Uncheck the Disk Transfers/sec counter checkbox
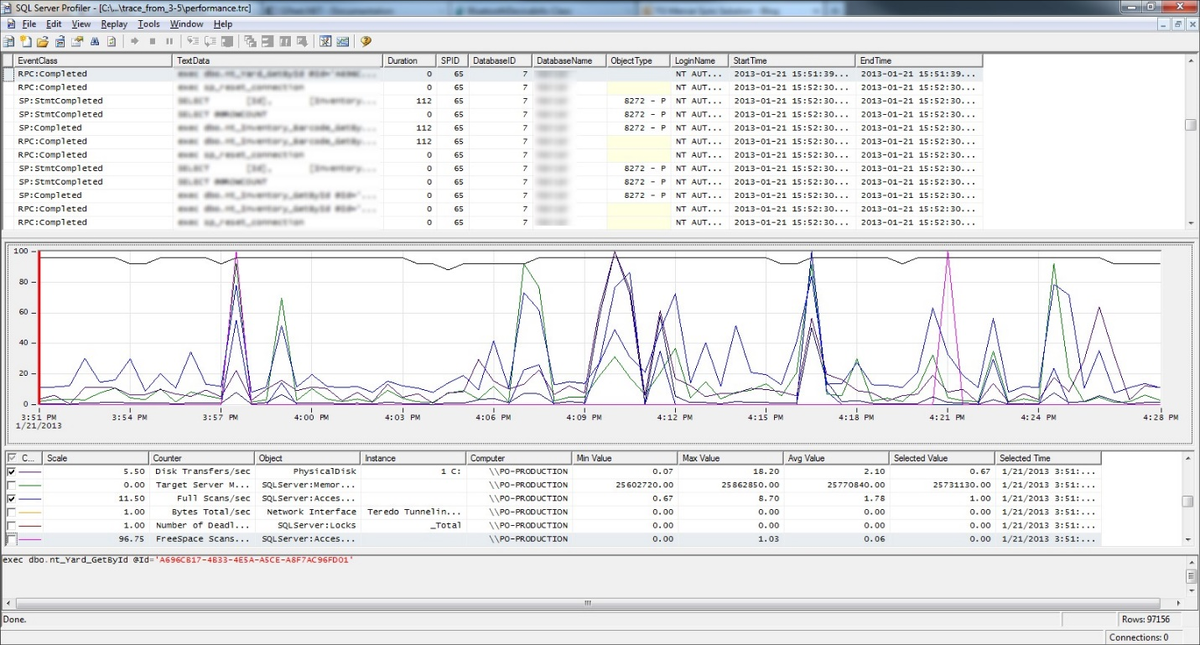This screenshot has width=1200, height=645. 12,470
